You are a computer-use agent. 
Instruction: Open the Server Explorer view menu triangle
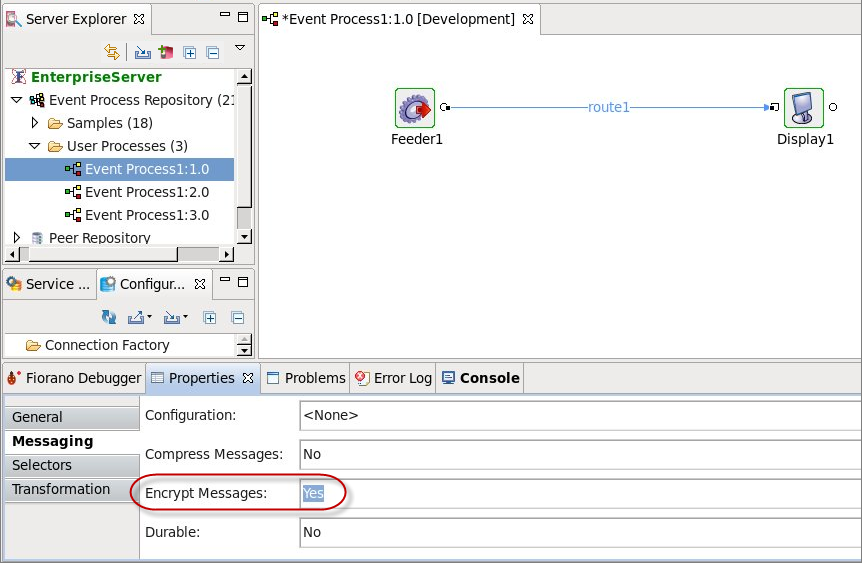point(240,48)
